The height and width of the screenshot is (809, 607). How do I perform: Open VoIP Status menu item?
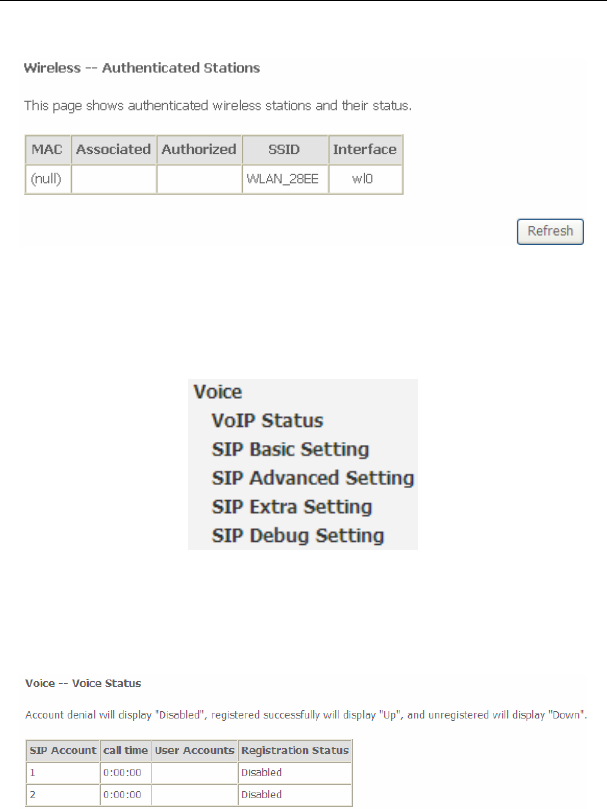[267, 421]
